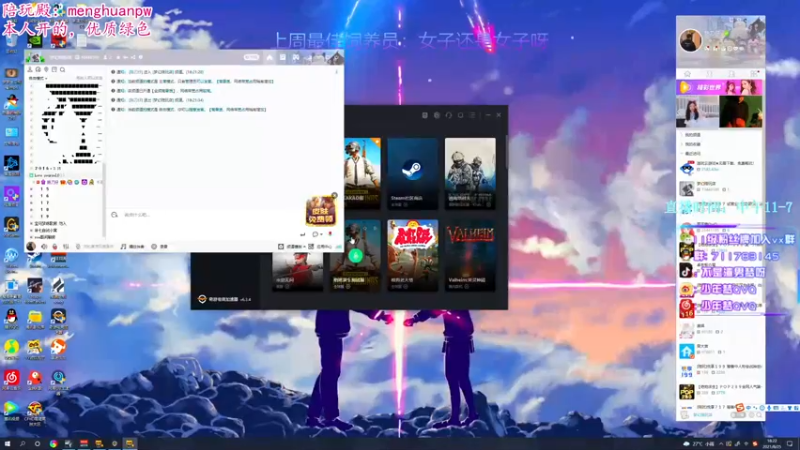Click taskbar clock and date

coord(771,443)
